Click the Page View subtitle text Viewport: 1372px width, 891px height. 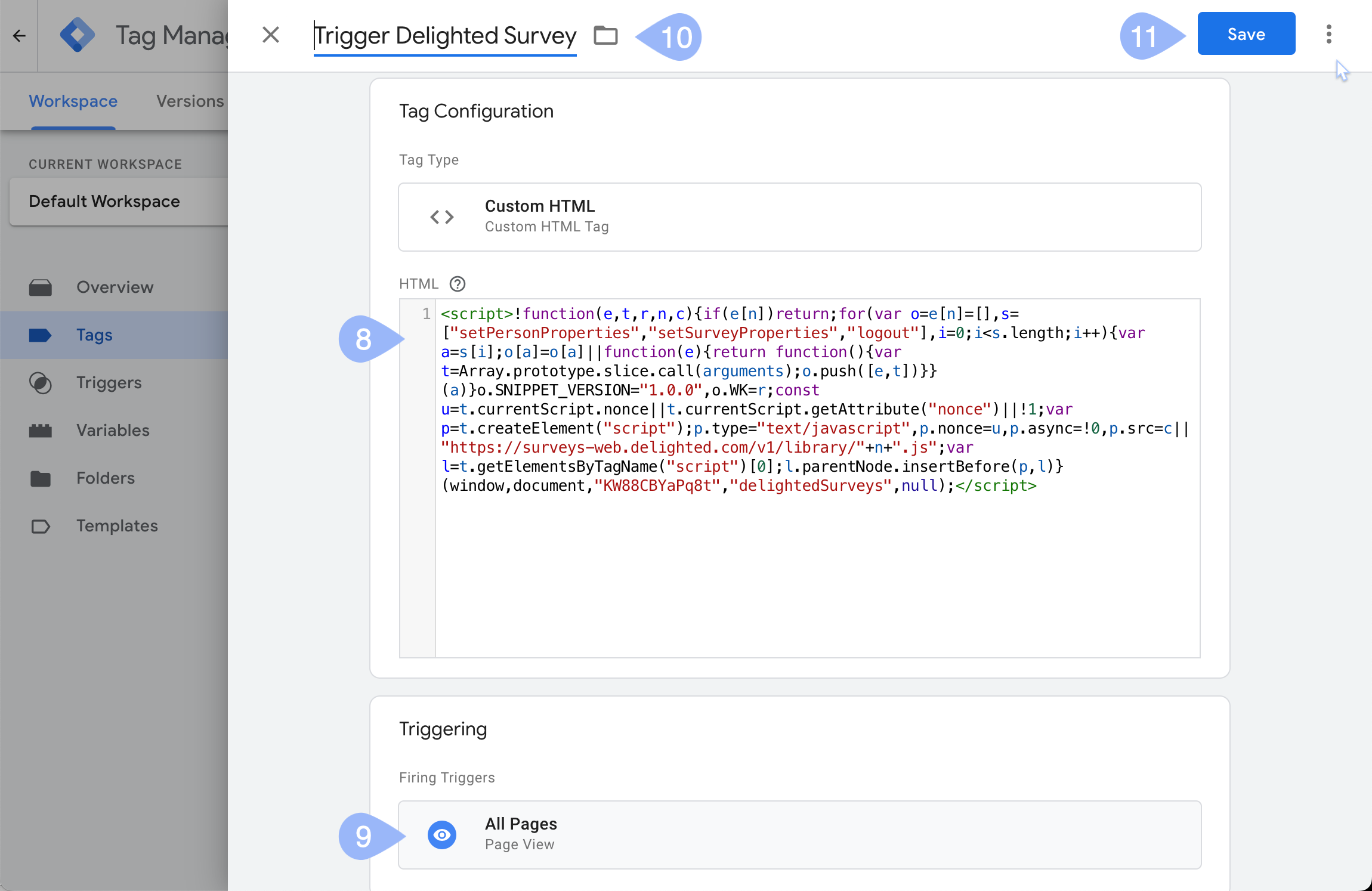pos(520,844)
